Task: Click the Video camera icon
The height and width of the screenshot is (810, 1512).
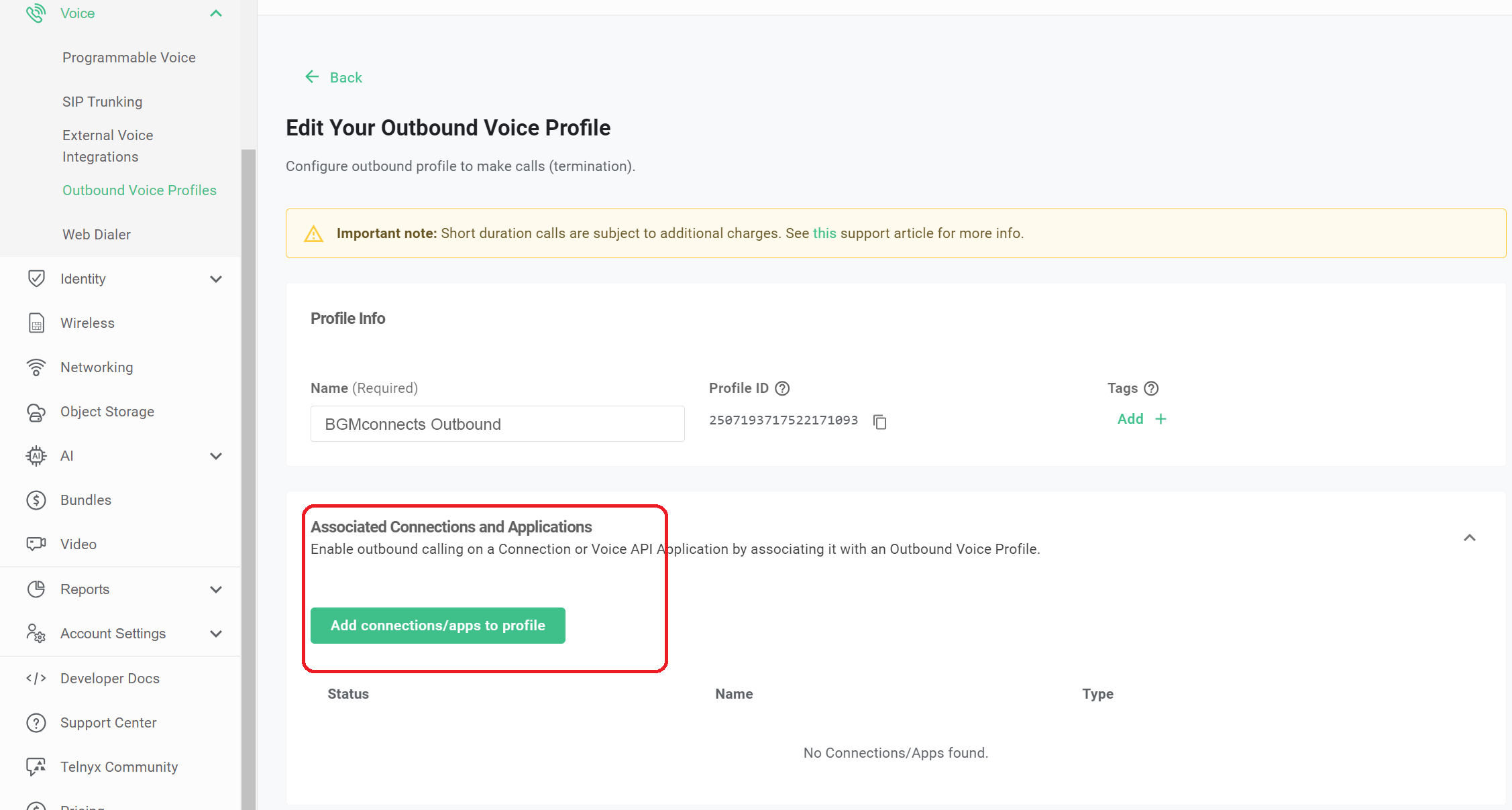Action: (36, 544)
